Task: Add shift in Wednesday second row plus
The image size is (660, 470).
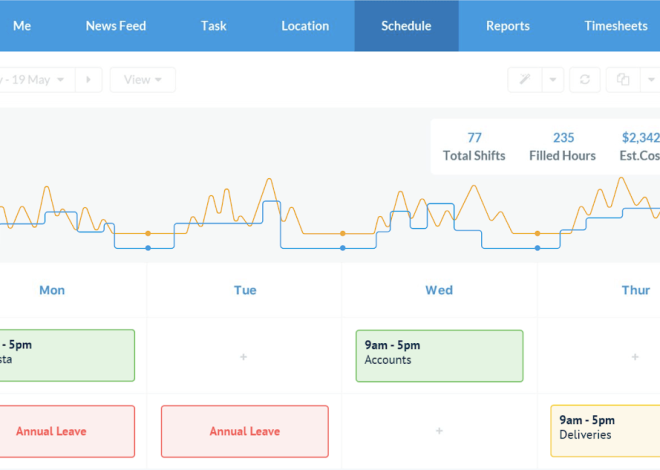Action: (x=439, y=431)
